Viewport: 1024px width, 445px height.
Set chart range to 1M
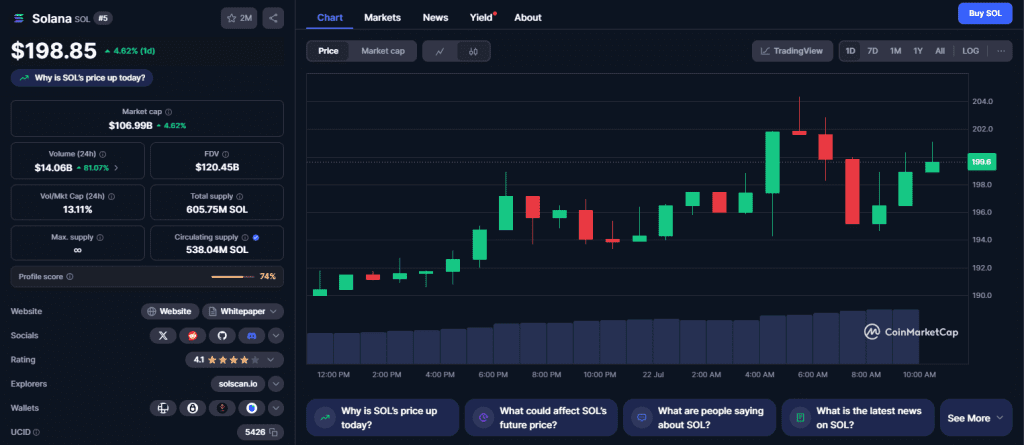(895, 51)
